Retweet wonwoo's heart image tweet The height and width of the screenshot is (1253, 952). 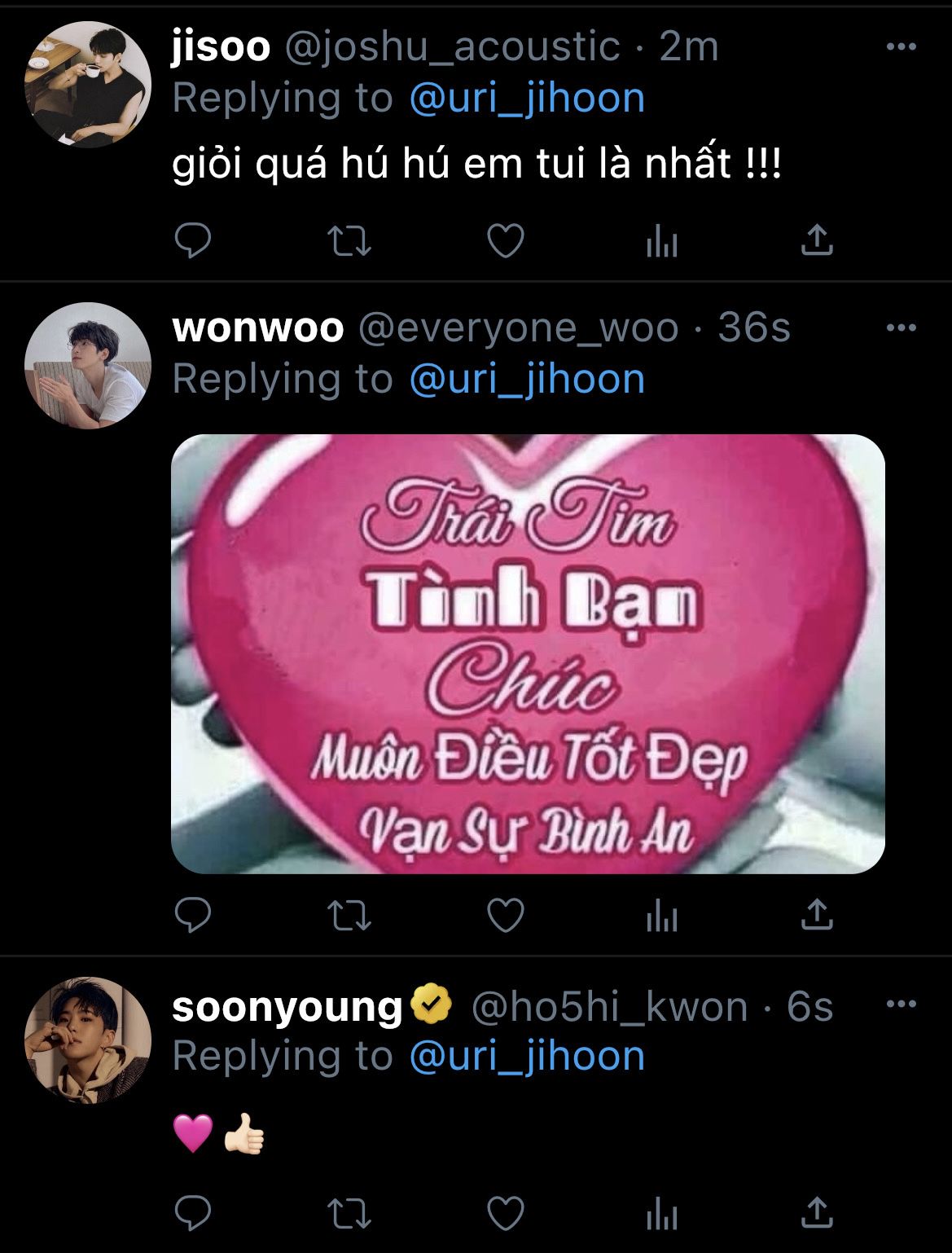pyautogui.click(x=349, y=916)
